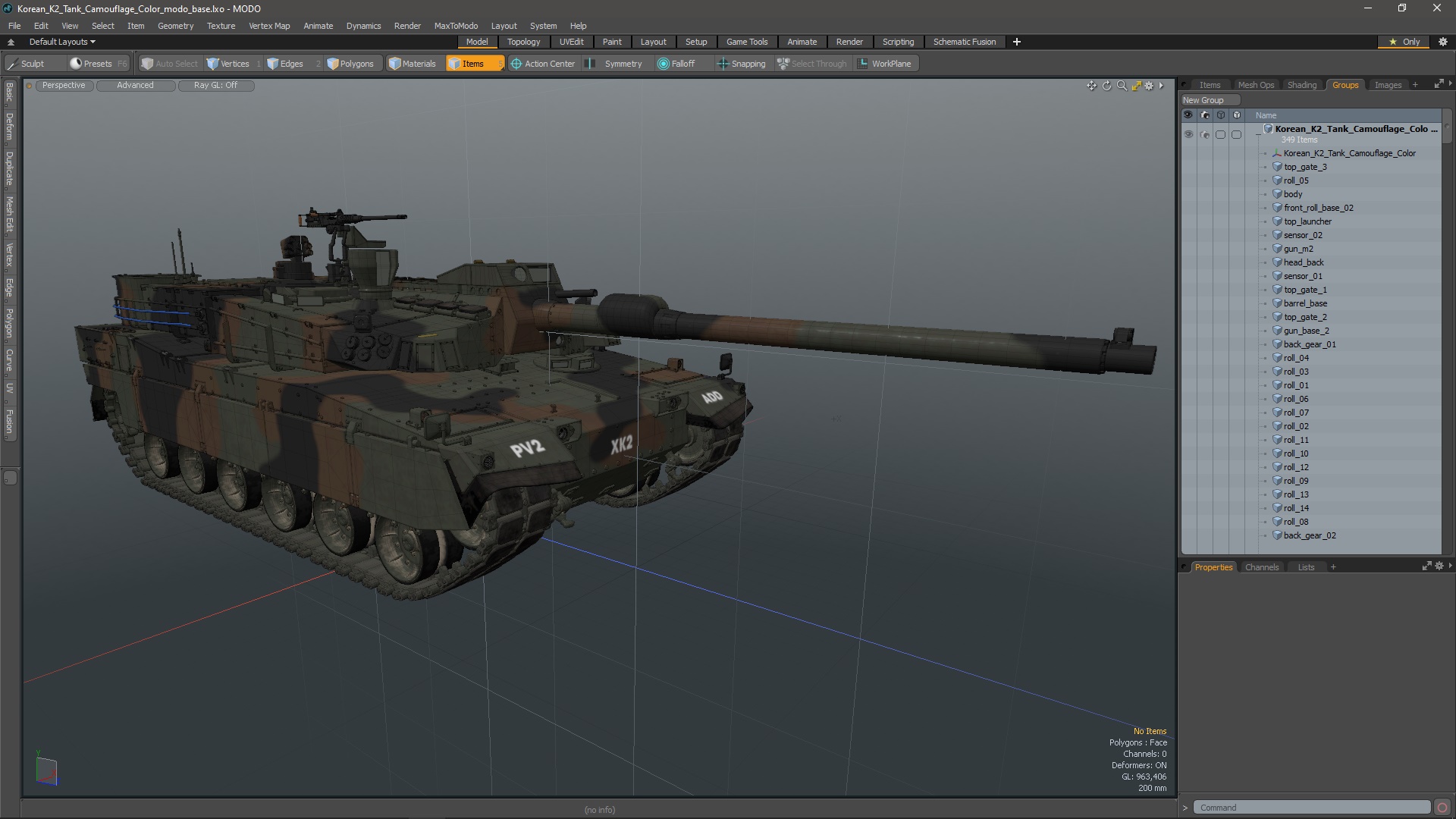Open Properties panel arrow menu
Screen dimensions: 1456x819
click(x=1450, y=566)
